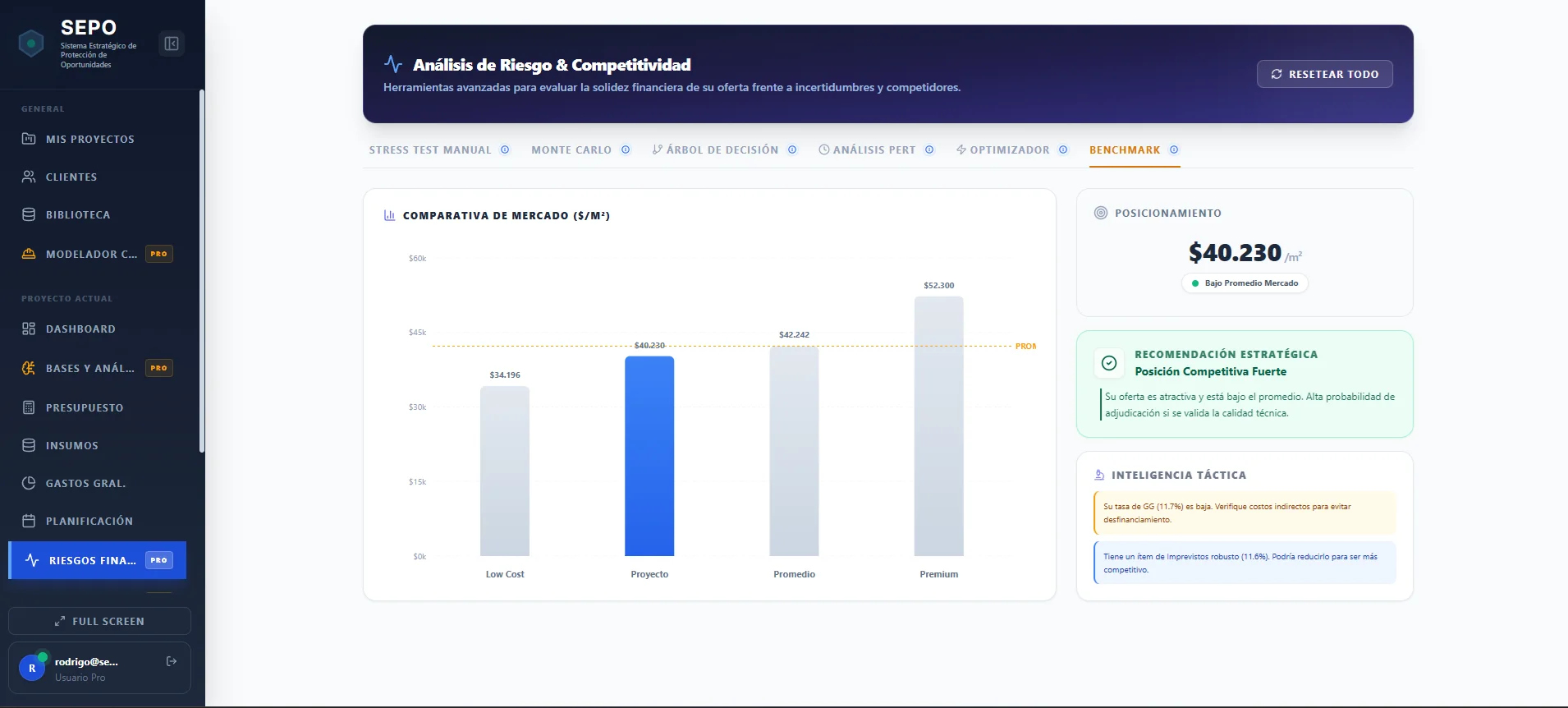Click the sidebar vertical scrollbar
The width and height of the screenshot is (1568, 708).
(x=202, y=271)
